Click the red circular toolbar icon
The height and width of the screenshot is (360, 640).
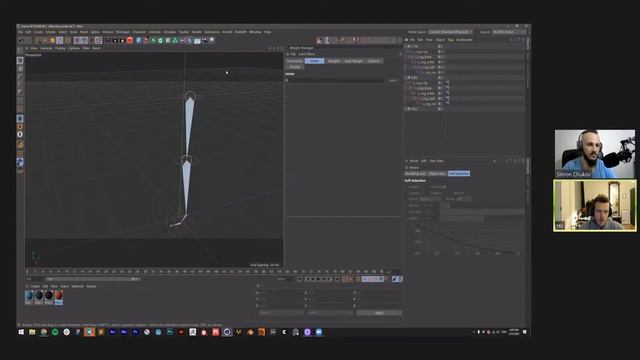130,40
